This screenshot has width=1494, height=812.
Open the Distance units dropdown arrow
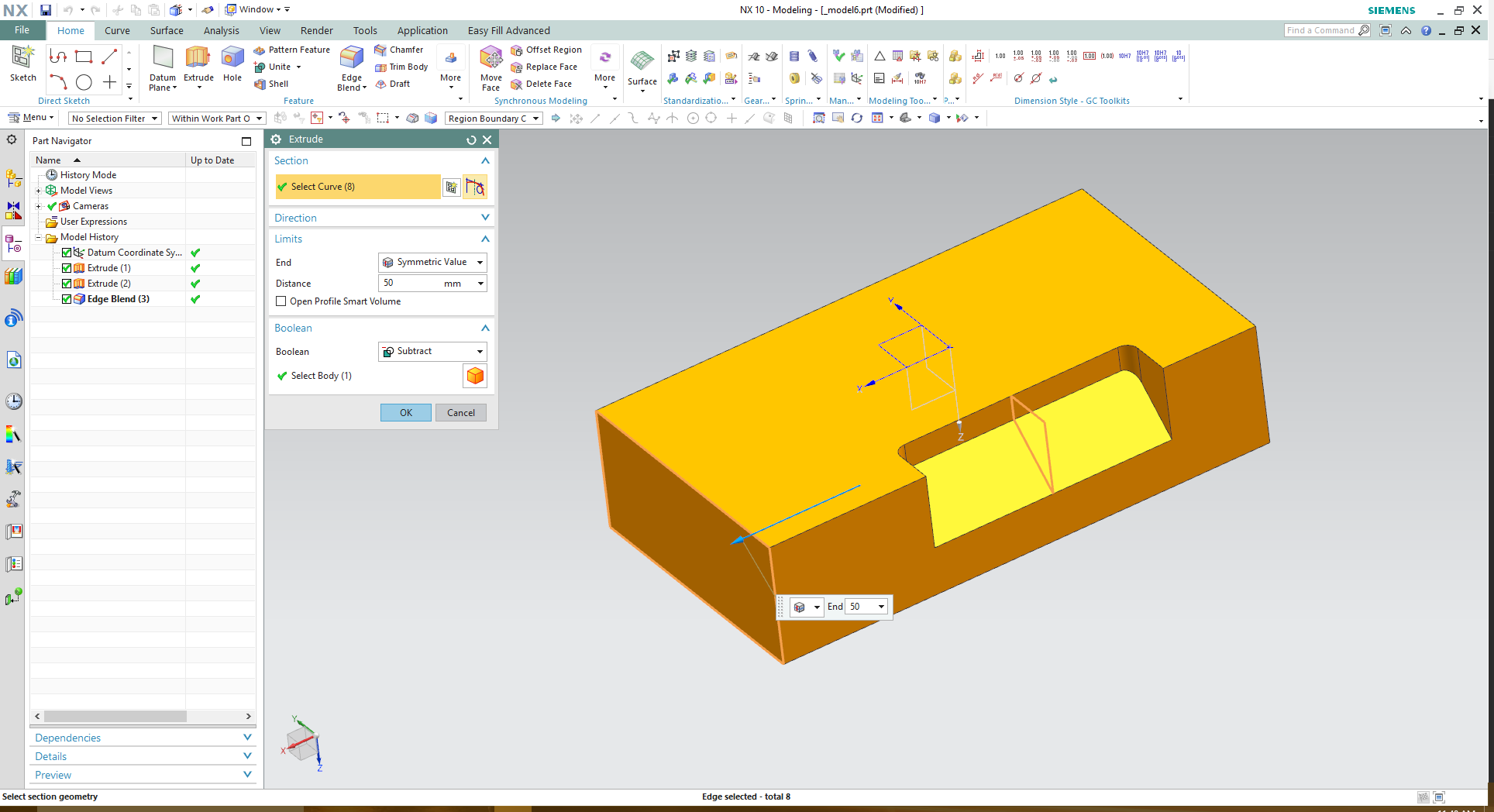point(480,284)
